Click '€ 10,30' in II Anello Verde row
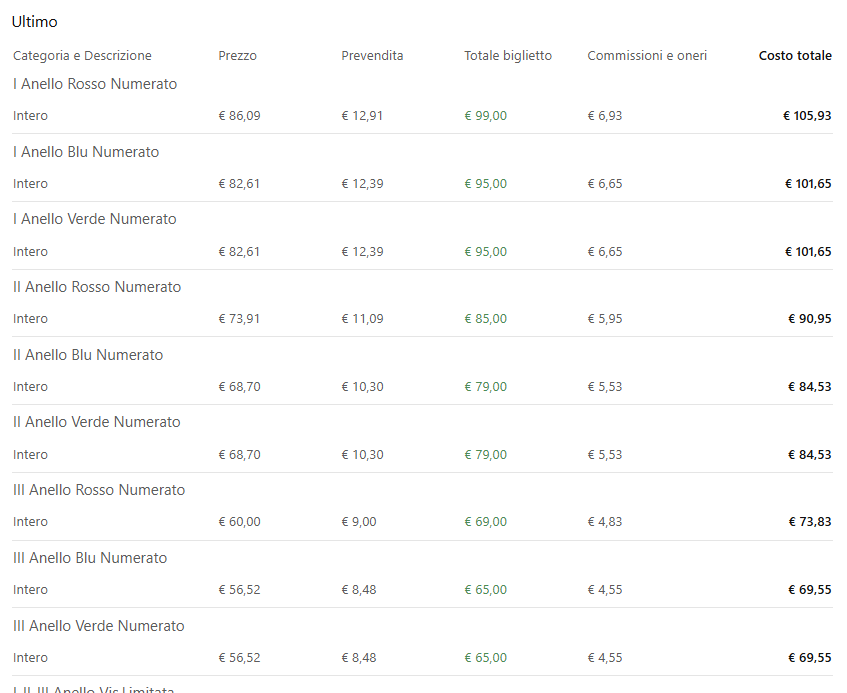Viewport: 847px width, 693px height. click(362, 455)
